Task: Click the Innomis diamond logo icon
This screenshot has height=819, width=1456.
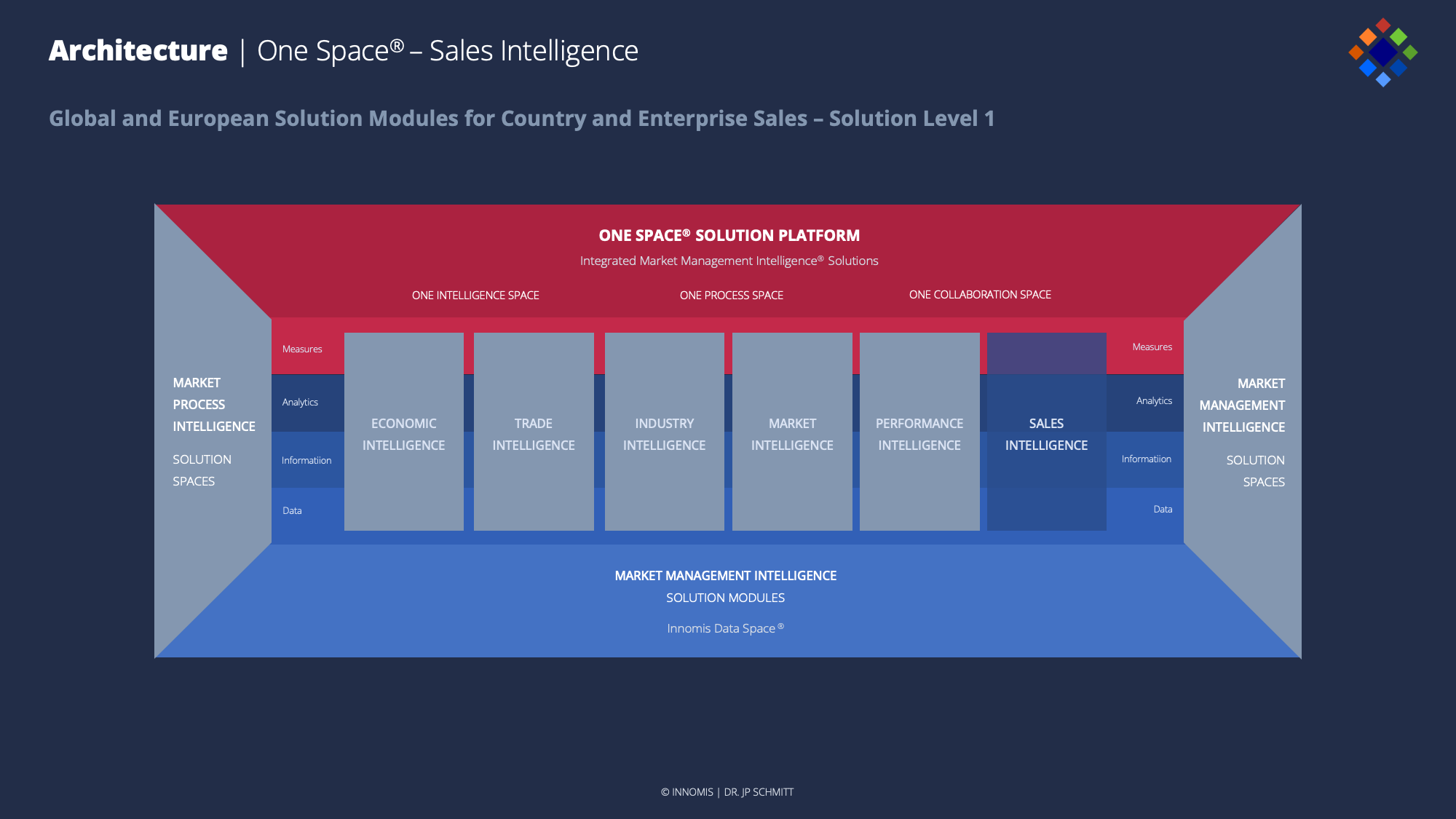Action: click(1382, 52)
